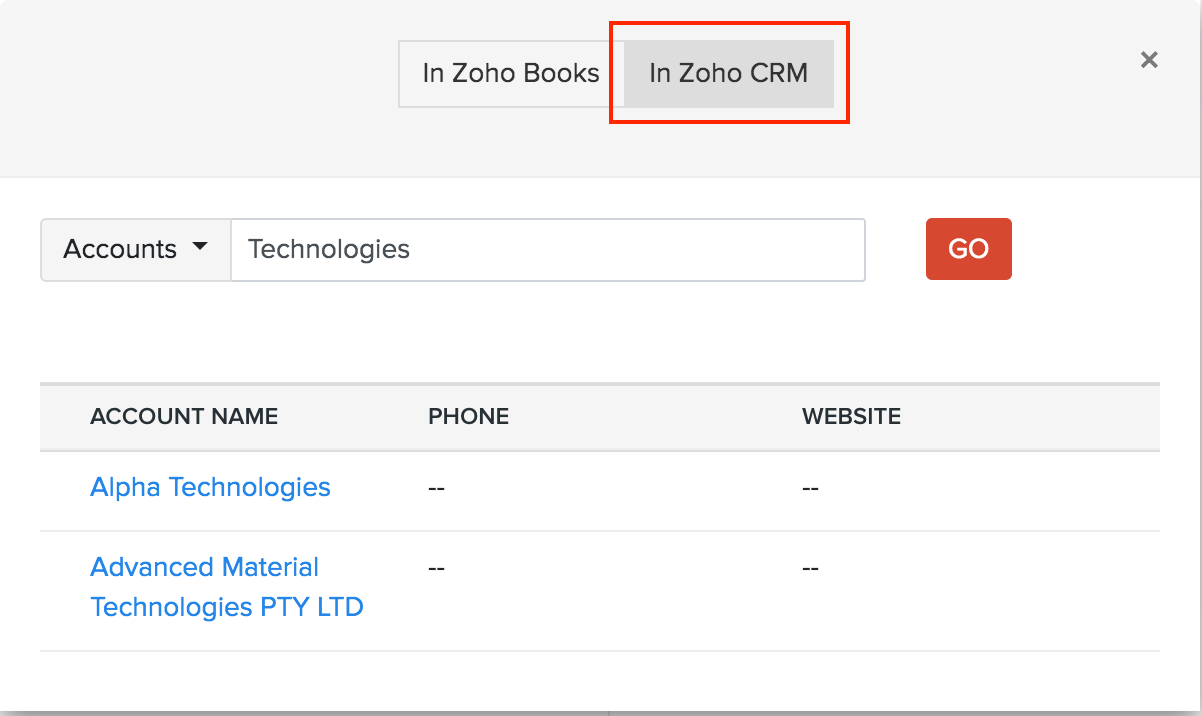Click the PHONE column header
The image size is (1202, 716).
pos(468,416)
